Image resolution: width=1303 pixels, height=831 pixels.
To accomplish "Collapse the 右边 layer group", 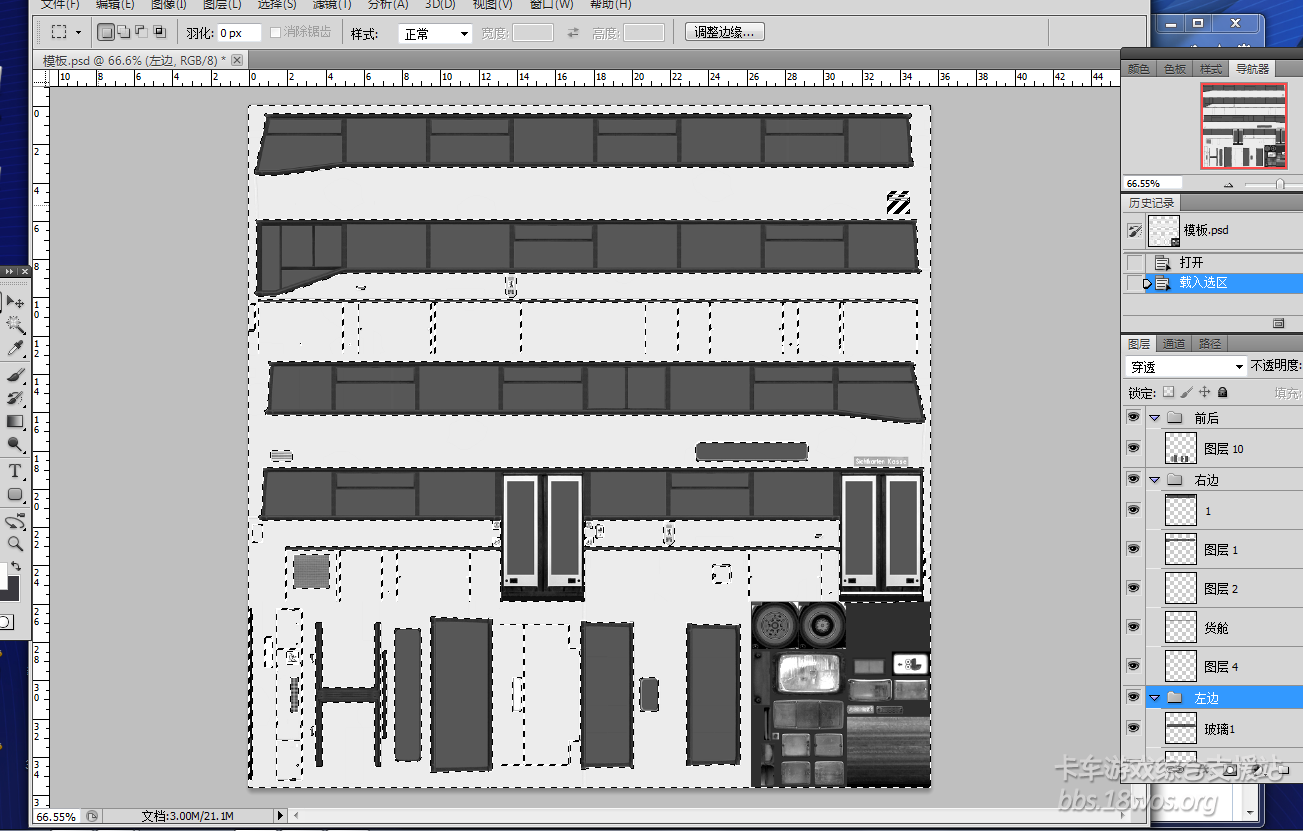I will click(x=1154, y=480).
